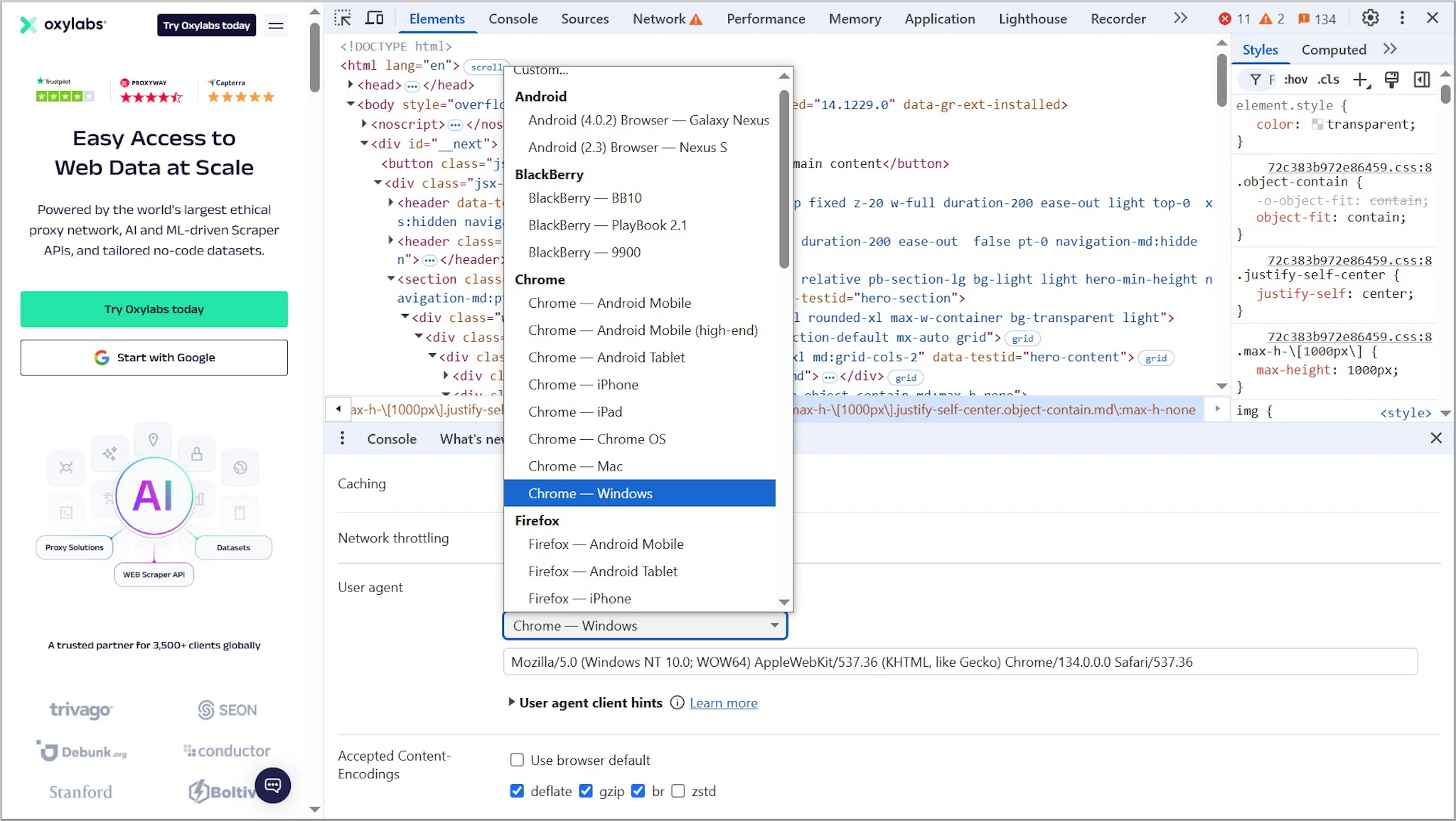This screenshot has height=821, width=1456.
Task: Click the 134 issues flag icon
Action: [x=1303, y=19]
